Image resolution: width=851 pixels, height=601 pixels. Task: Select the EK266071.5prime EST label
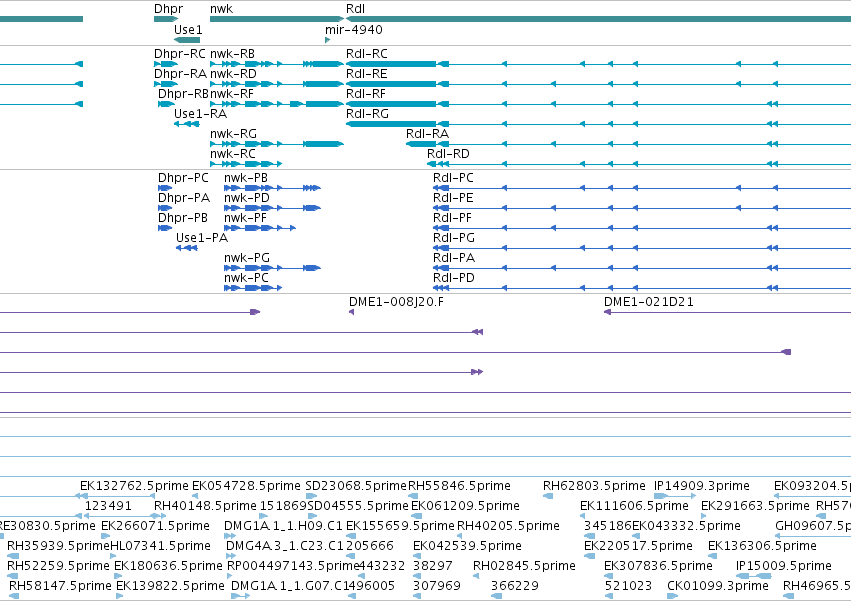(155, 526)
